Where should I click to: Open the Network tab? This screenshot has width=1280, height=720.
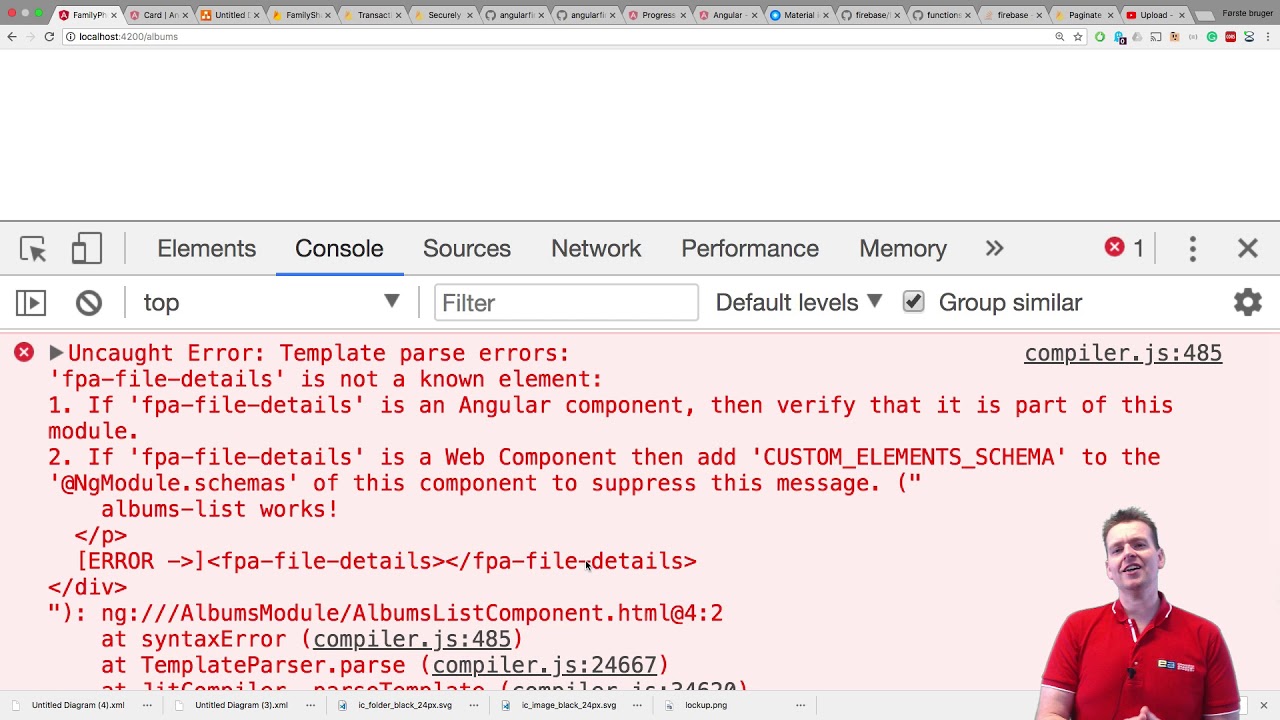596,249
